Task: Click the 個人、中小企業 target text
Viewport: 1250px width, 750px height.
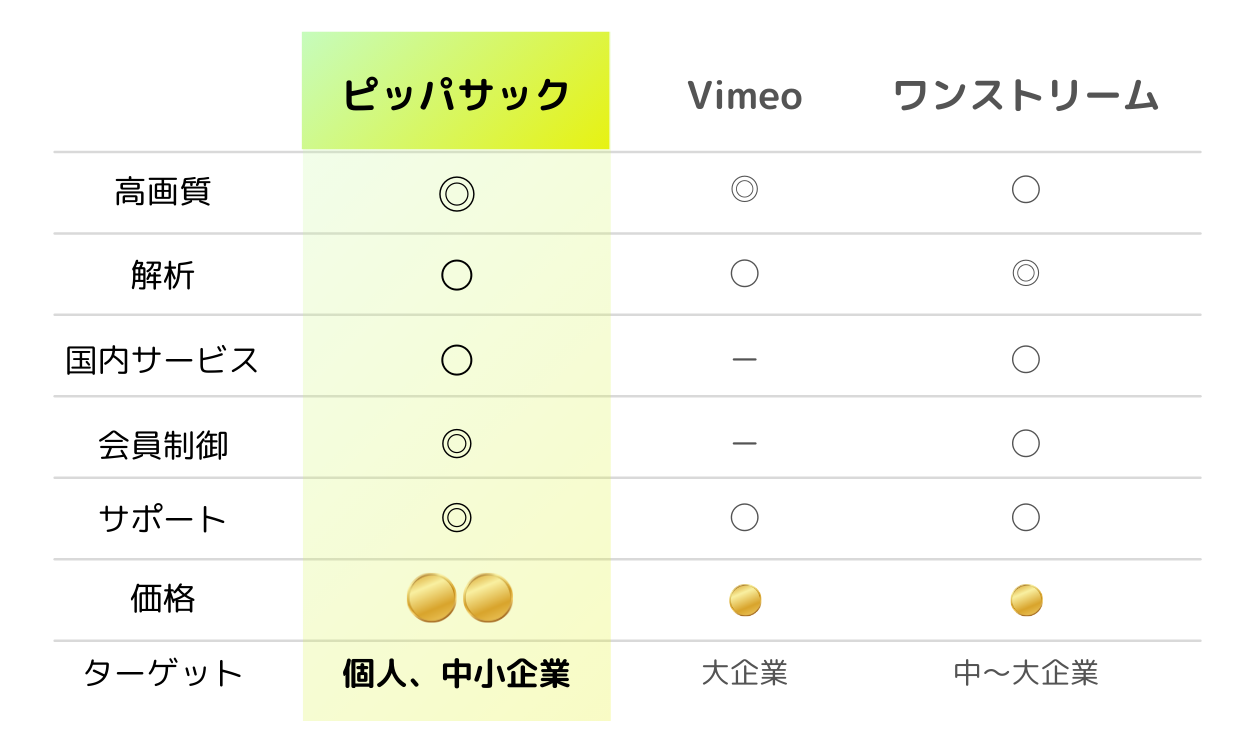Action: coord(456,674)
